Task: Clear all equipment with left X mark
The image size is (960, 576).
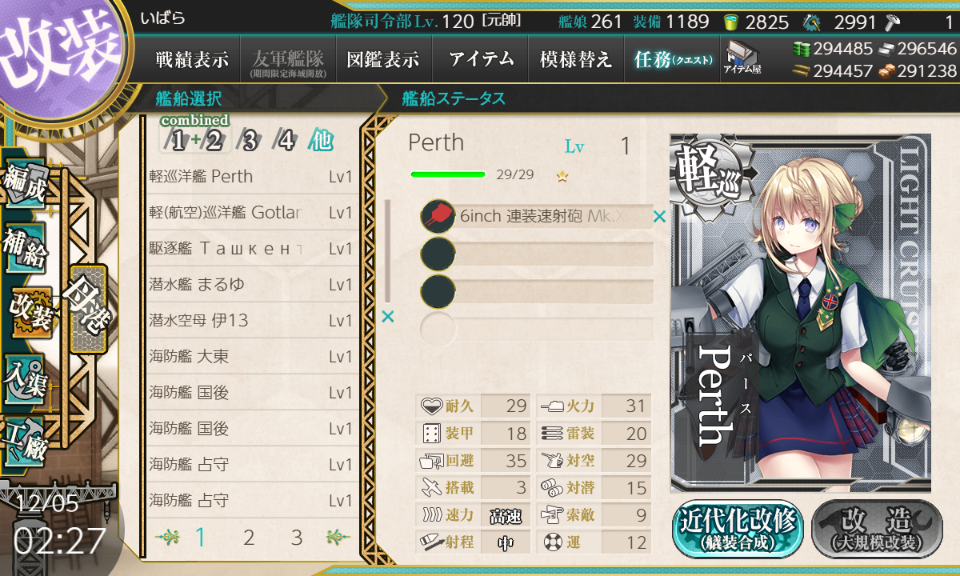Action: [x=388, y=316]
